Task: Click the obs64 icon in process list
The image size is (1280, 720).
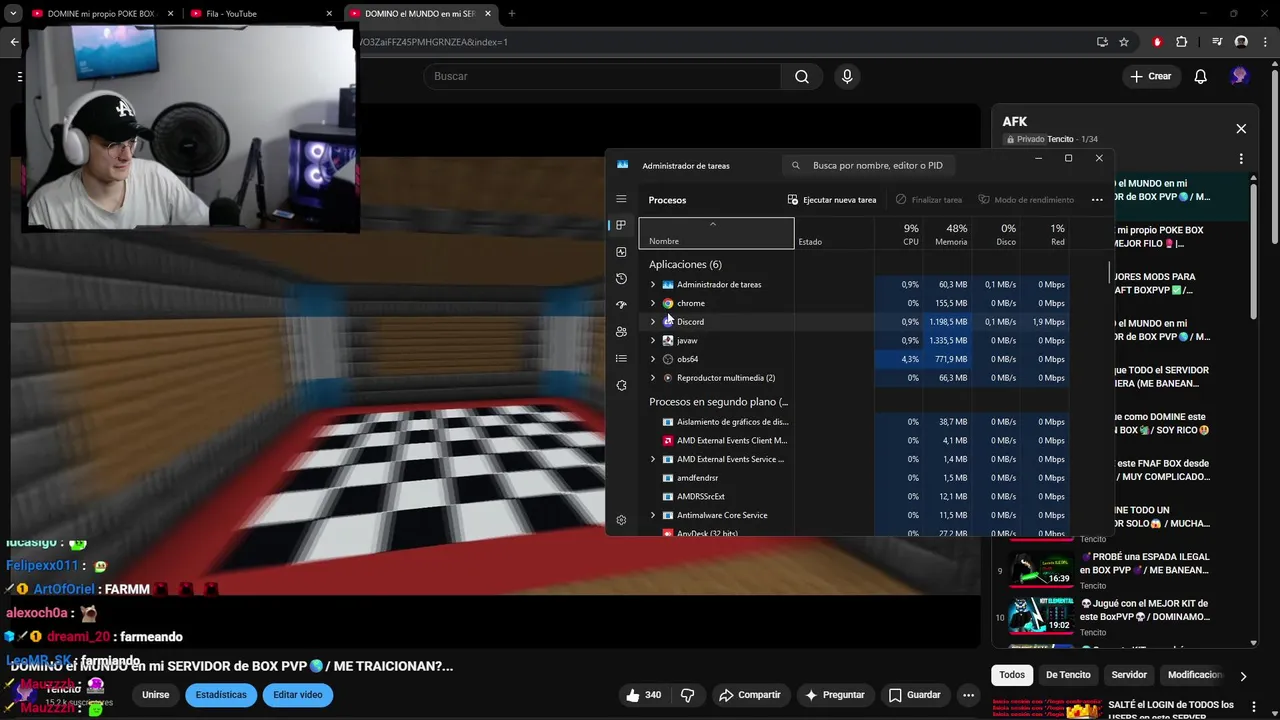Action: pyautogui.click(x=668, y=359)
